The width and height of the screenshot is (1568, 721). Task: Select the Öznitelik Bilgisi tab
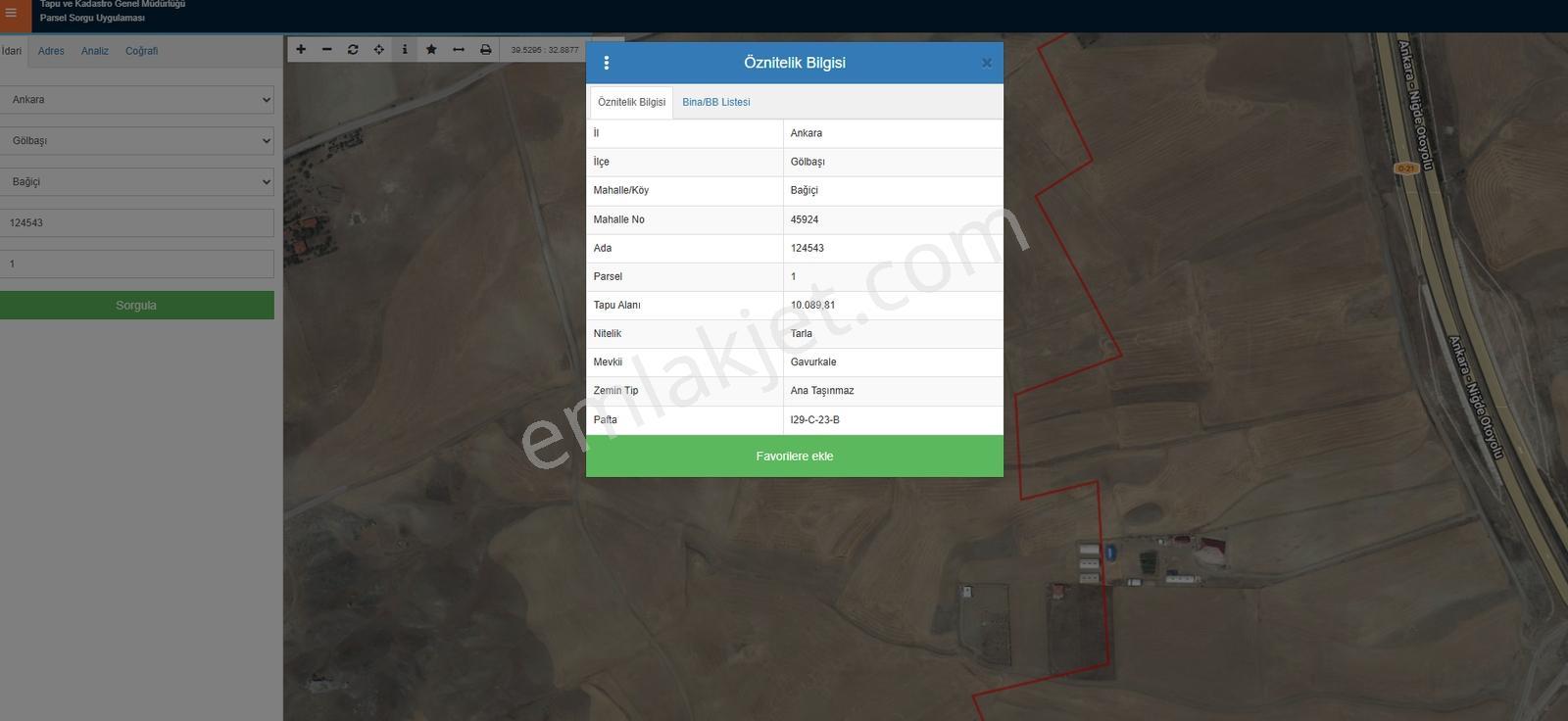point(631,102)
